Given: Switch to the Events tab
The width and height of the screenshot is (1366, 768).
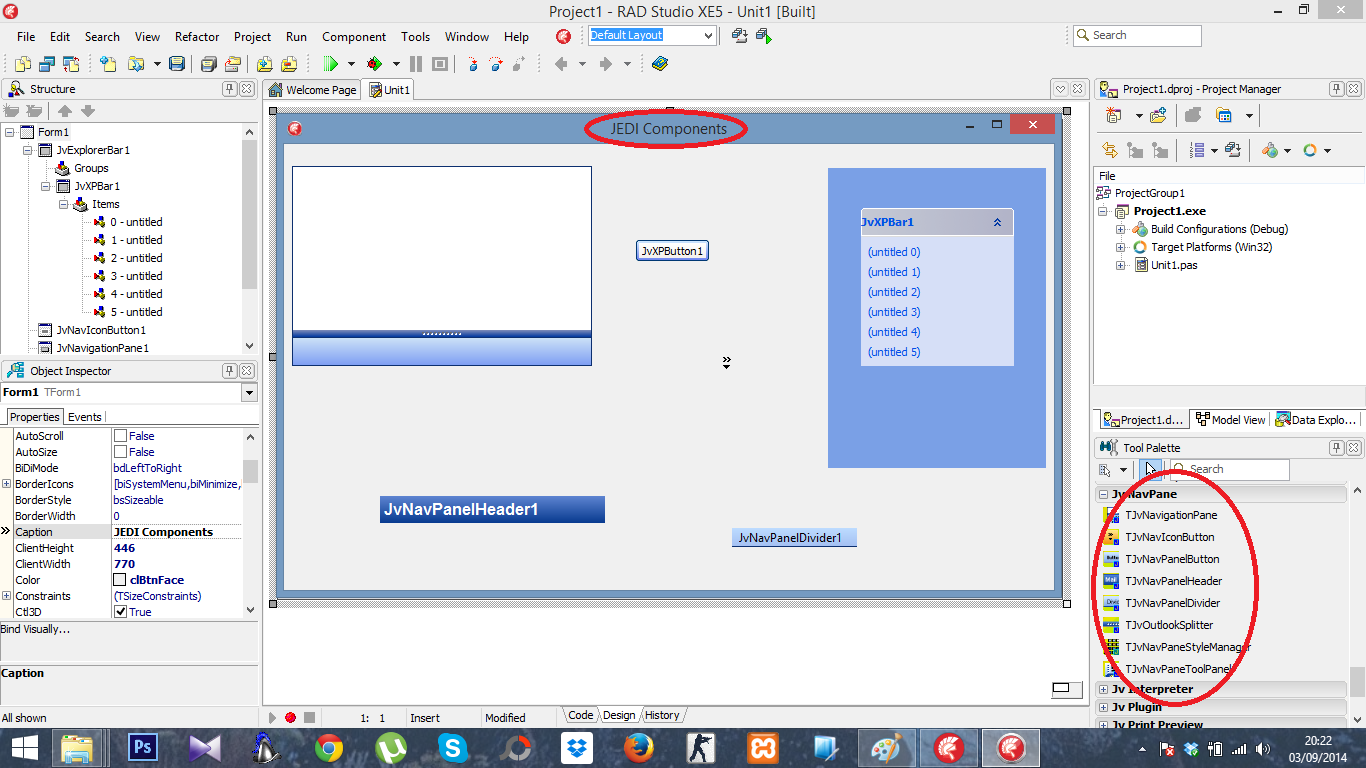Looking at the screenshot, I should coord(84,416).
